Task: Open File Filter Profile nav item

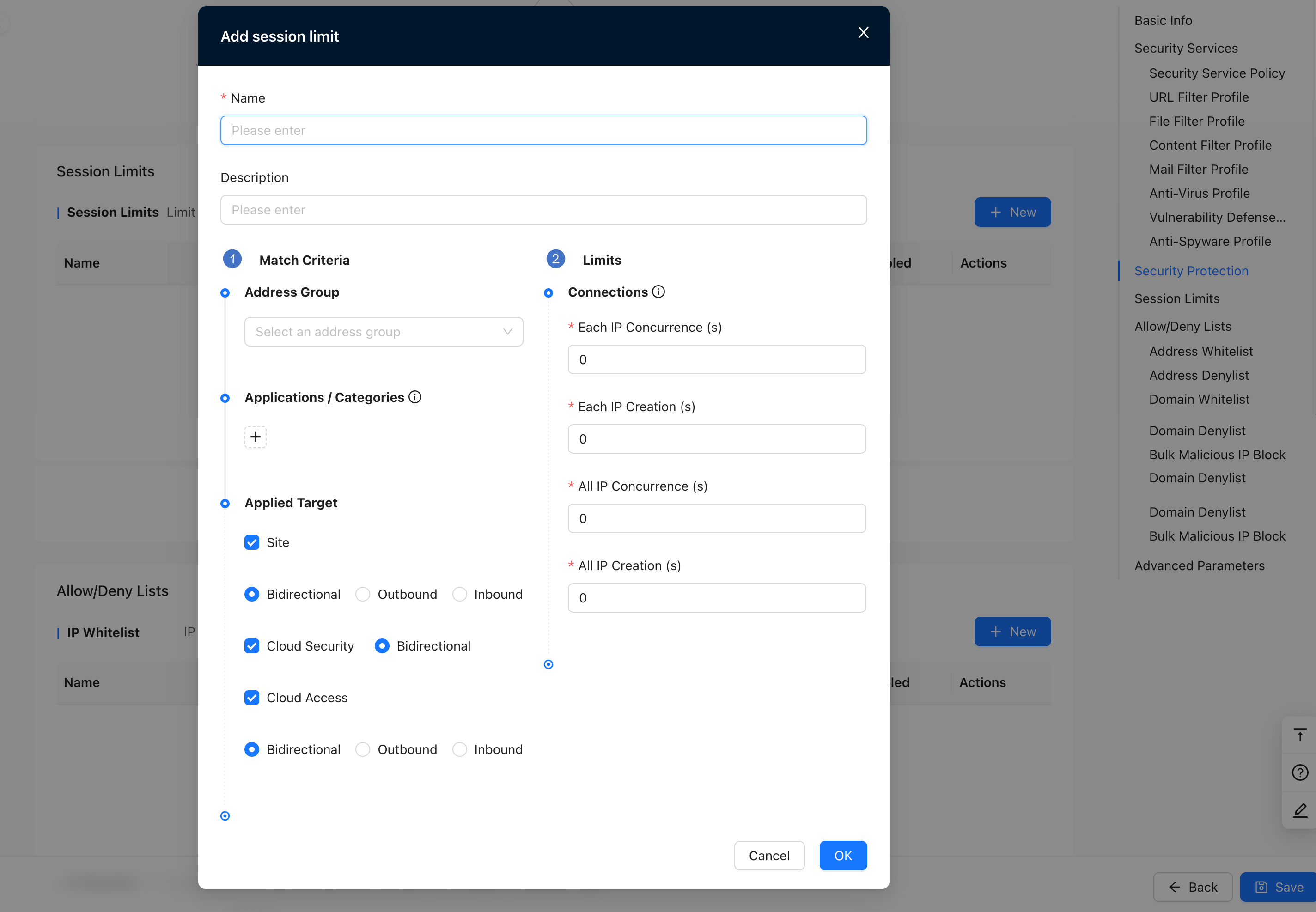Action: 1197,121
